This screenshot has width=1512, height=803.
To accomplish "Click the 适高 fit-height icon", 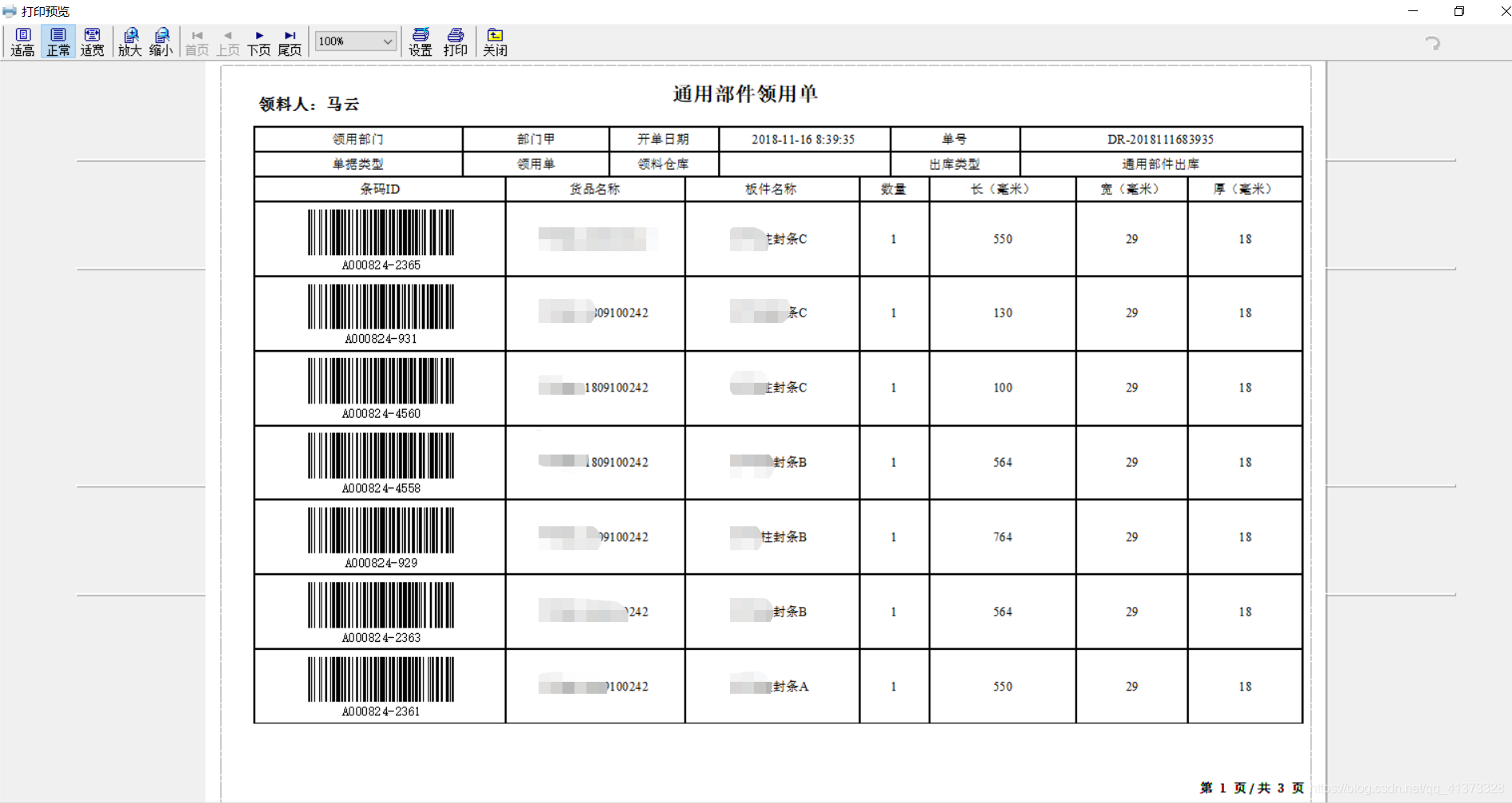I will [22, 41].
